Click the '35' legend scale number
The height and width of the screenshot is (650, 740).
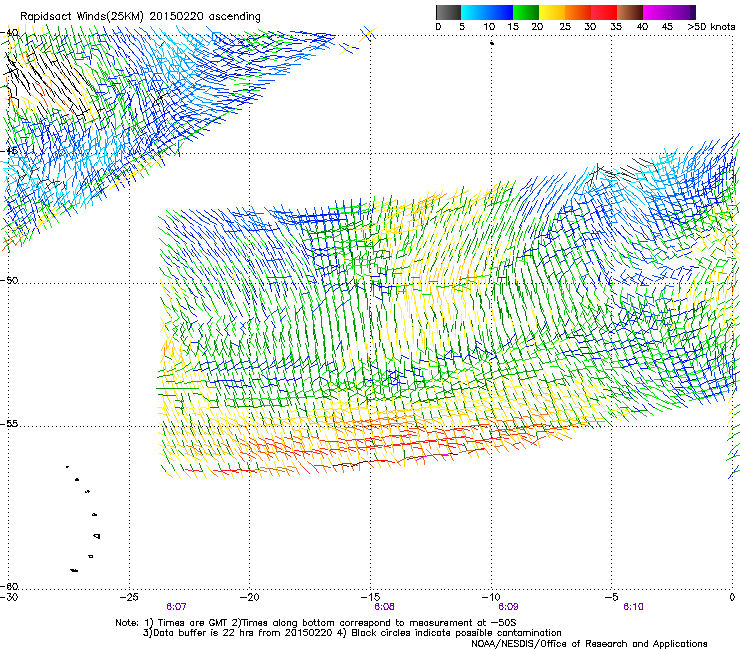click(616, 27)
